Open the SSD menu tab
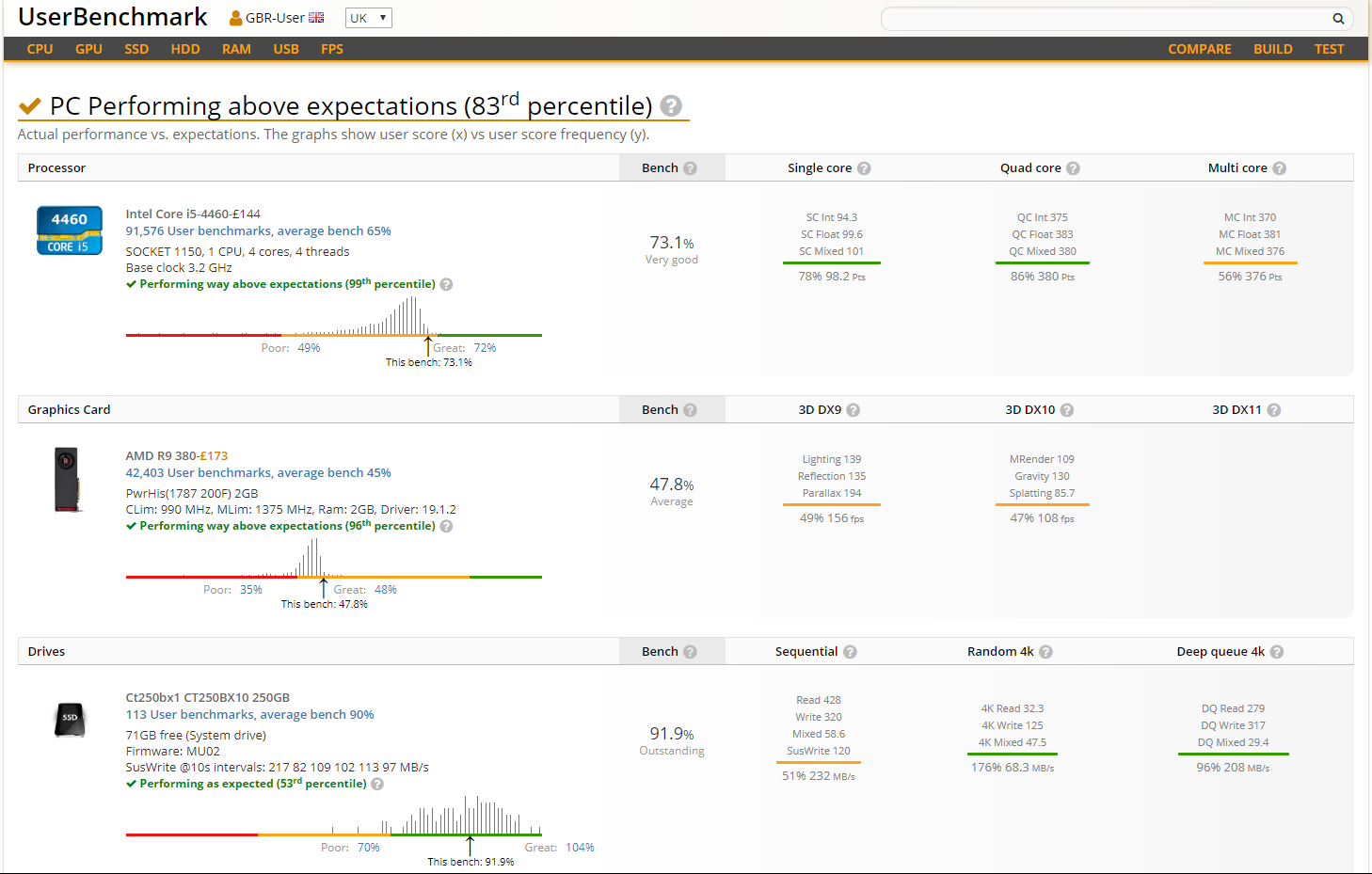Viewport: 1372px width, 874px height. (136, 49)
